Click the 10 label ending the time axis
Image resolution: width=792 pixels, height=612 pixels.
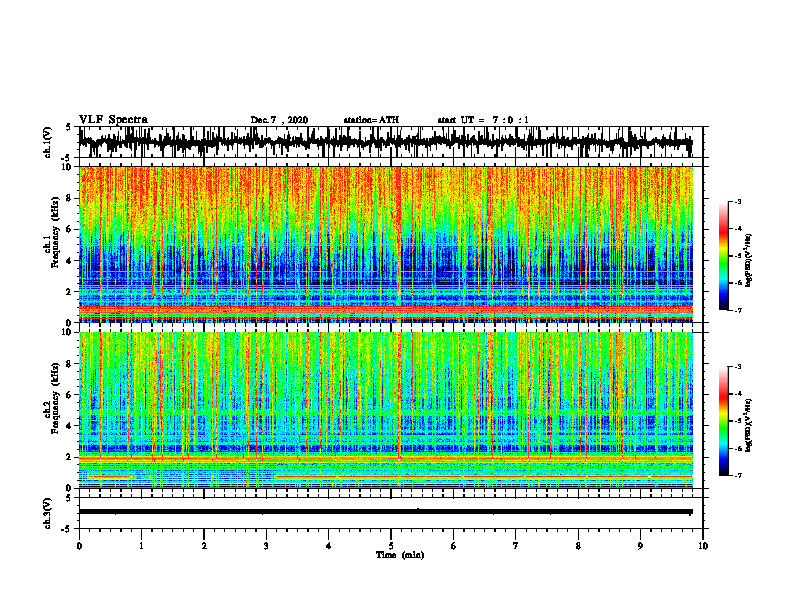(703, 546)
